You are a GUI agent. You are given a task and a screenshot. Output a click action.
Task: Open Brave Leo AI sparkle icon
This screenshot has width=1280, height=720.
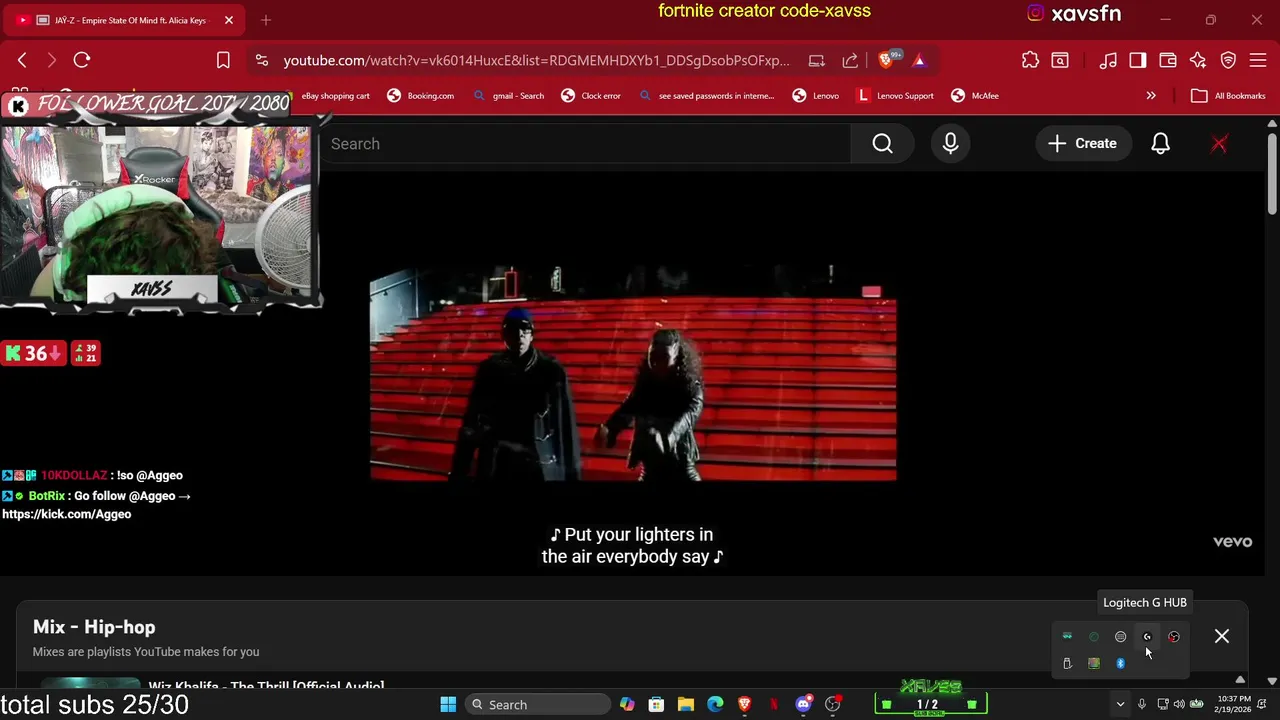coord(1198,60)
